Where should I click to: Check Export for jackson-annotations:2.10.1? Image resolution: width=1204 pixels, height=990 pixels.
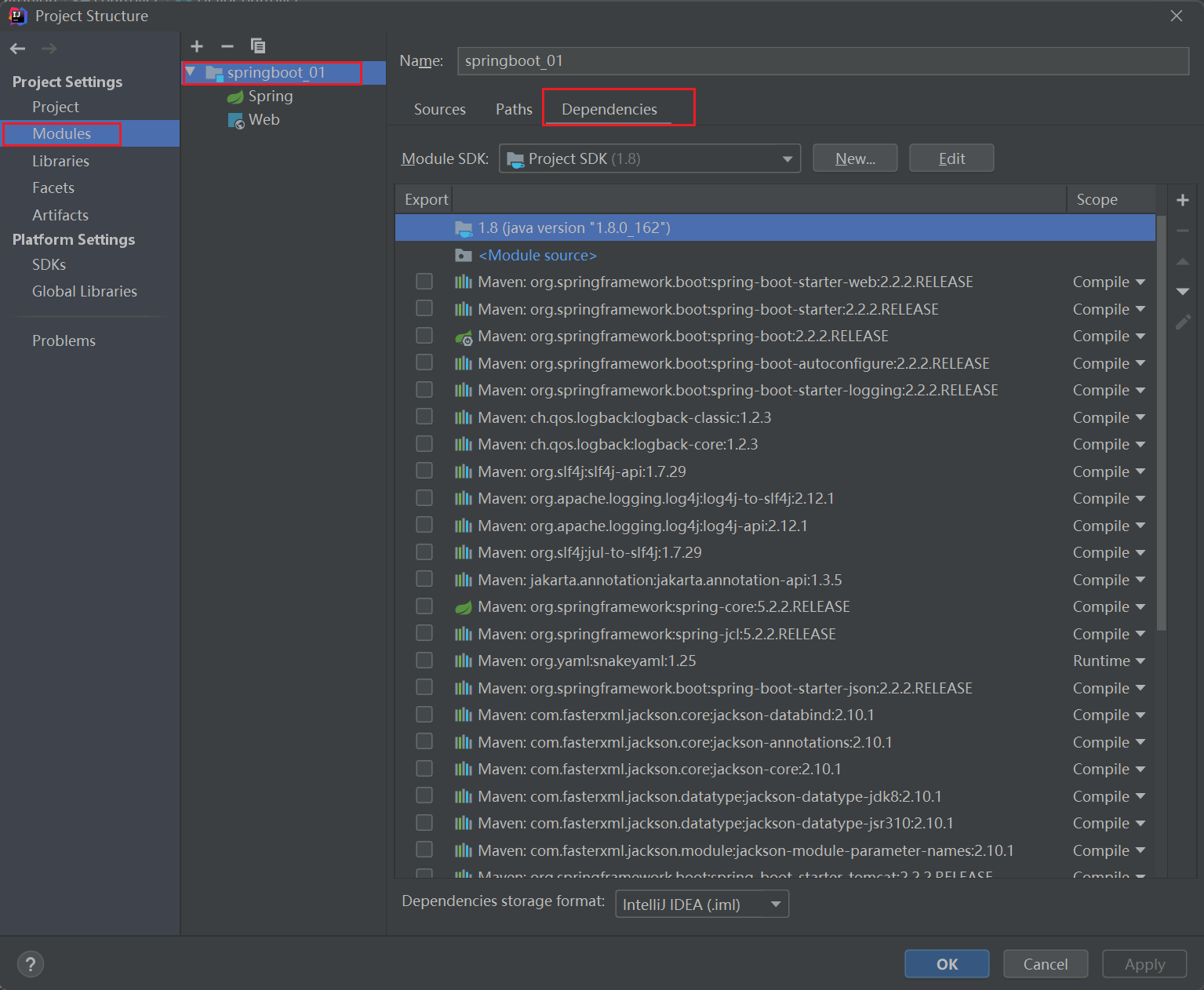pos(424,741)
